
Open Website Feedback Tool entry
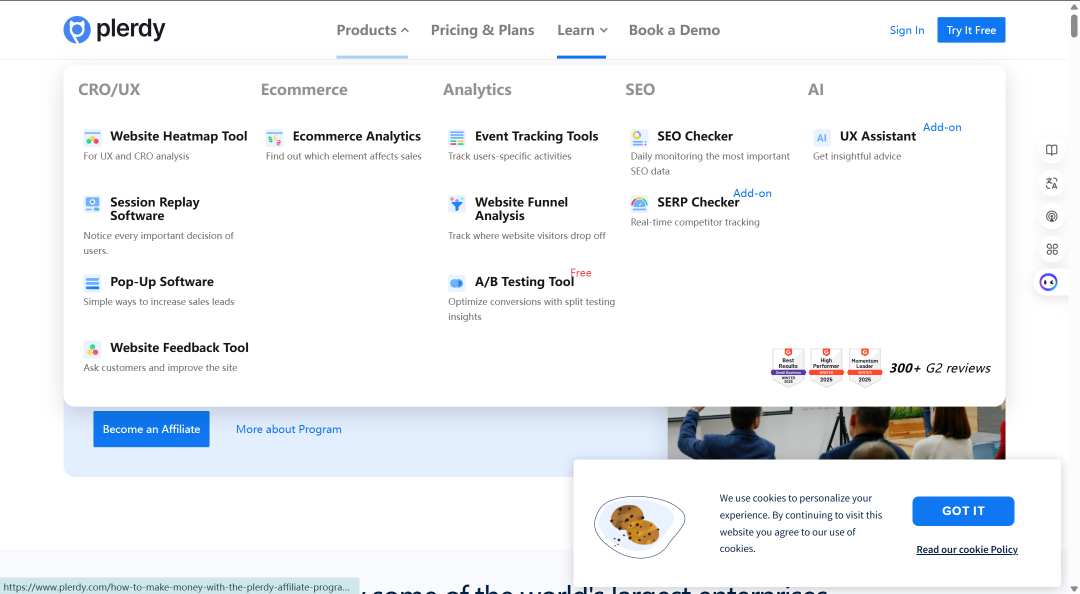[179, 348]
